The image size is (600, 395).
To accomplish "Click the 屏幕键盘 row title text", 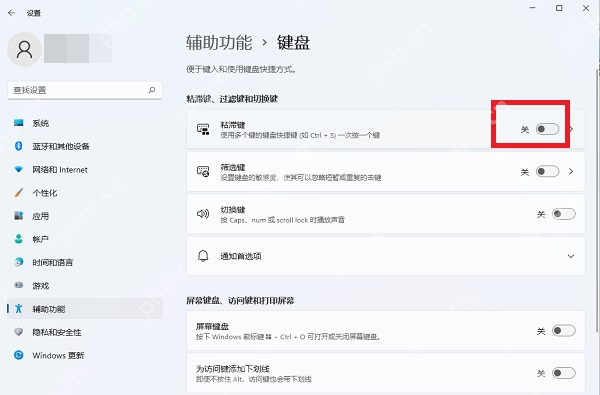I will [x=212, y=326].
